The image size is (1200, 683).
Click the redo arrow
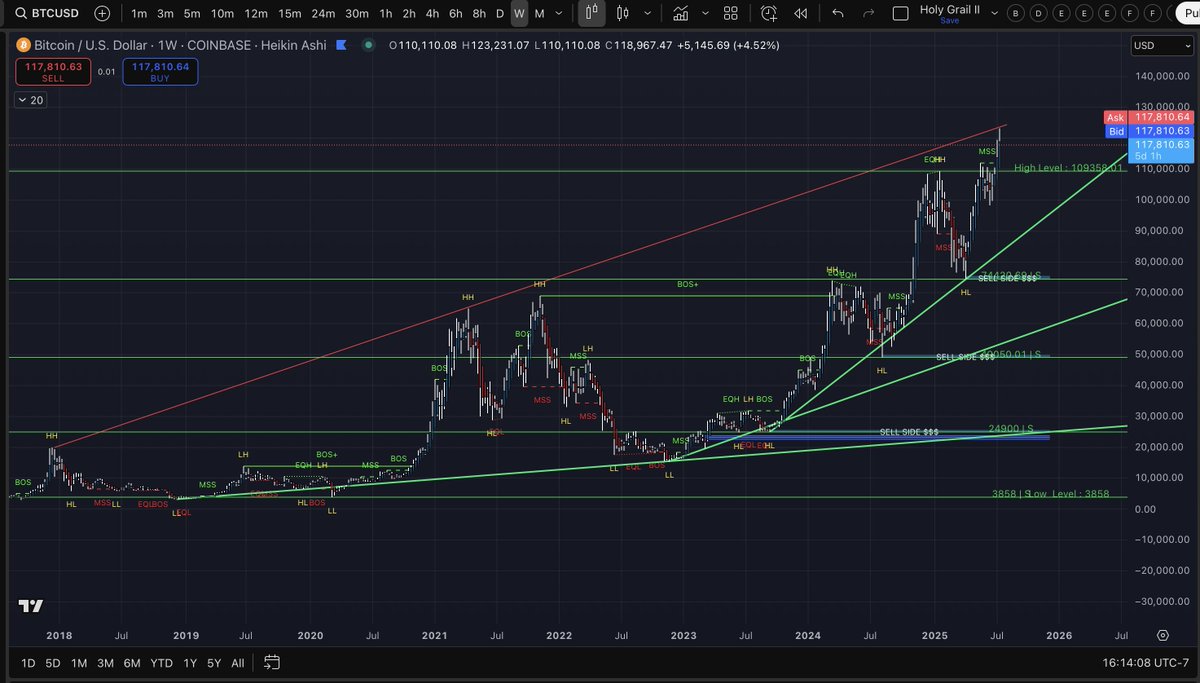pos(868,13)
